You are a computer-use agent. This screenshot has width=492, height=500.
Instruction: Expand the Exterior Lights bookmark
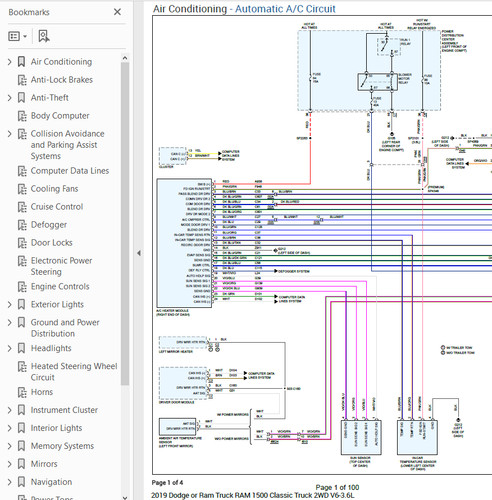9,305
